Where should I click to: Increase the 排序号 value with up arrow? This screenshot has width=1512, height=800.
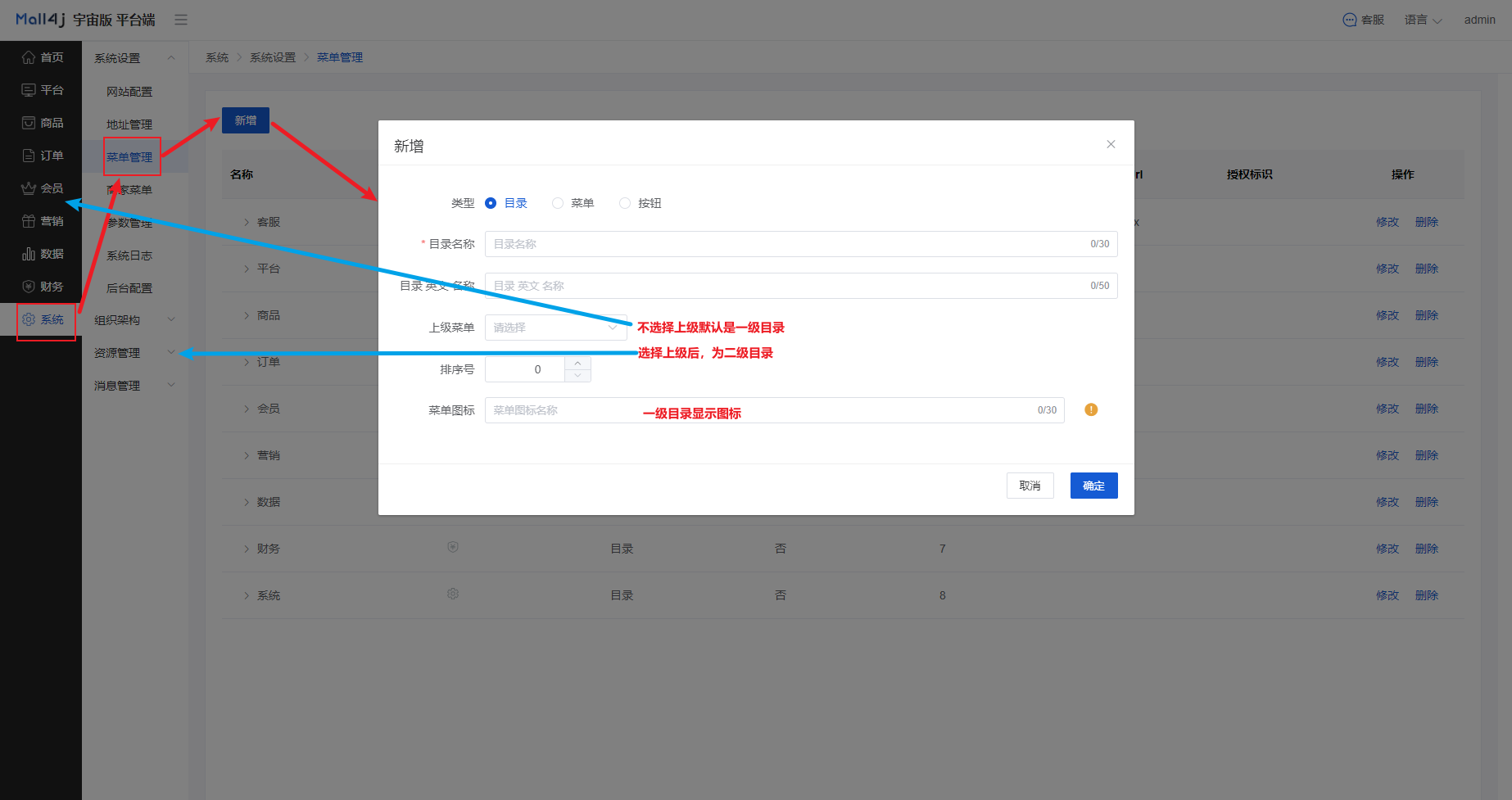(577, 363)
